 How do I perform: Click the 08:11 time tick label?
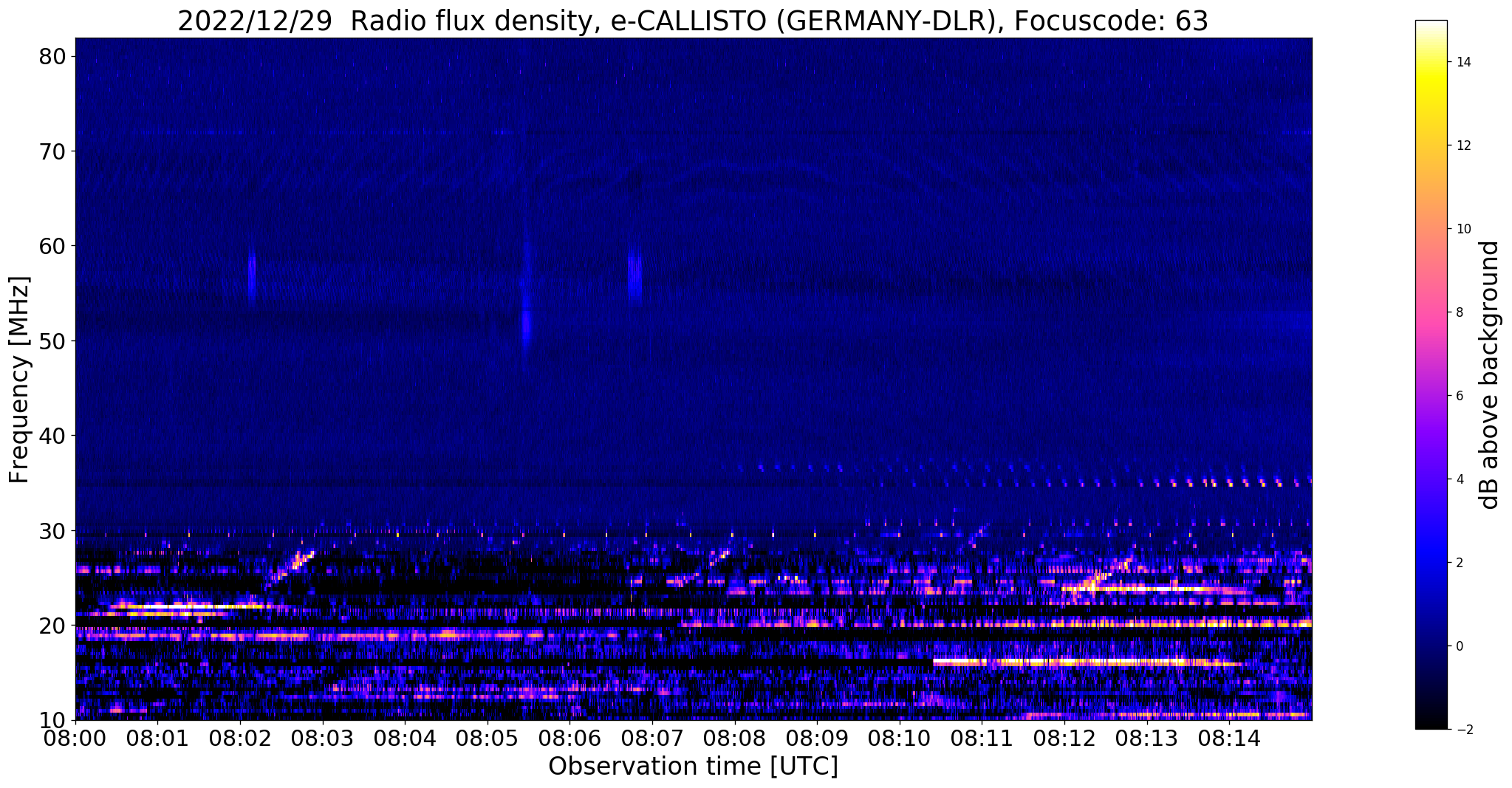tap(982, 737)
